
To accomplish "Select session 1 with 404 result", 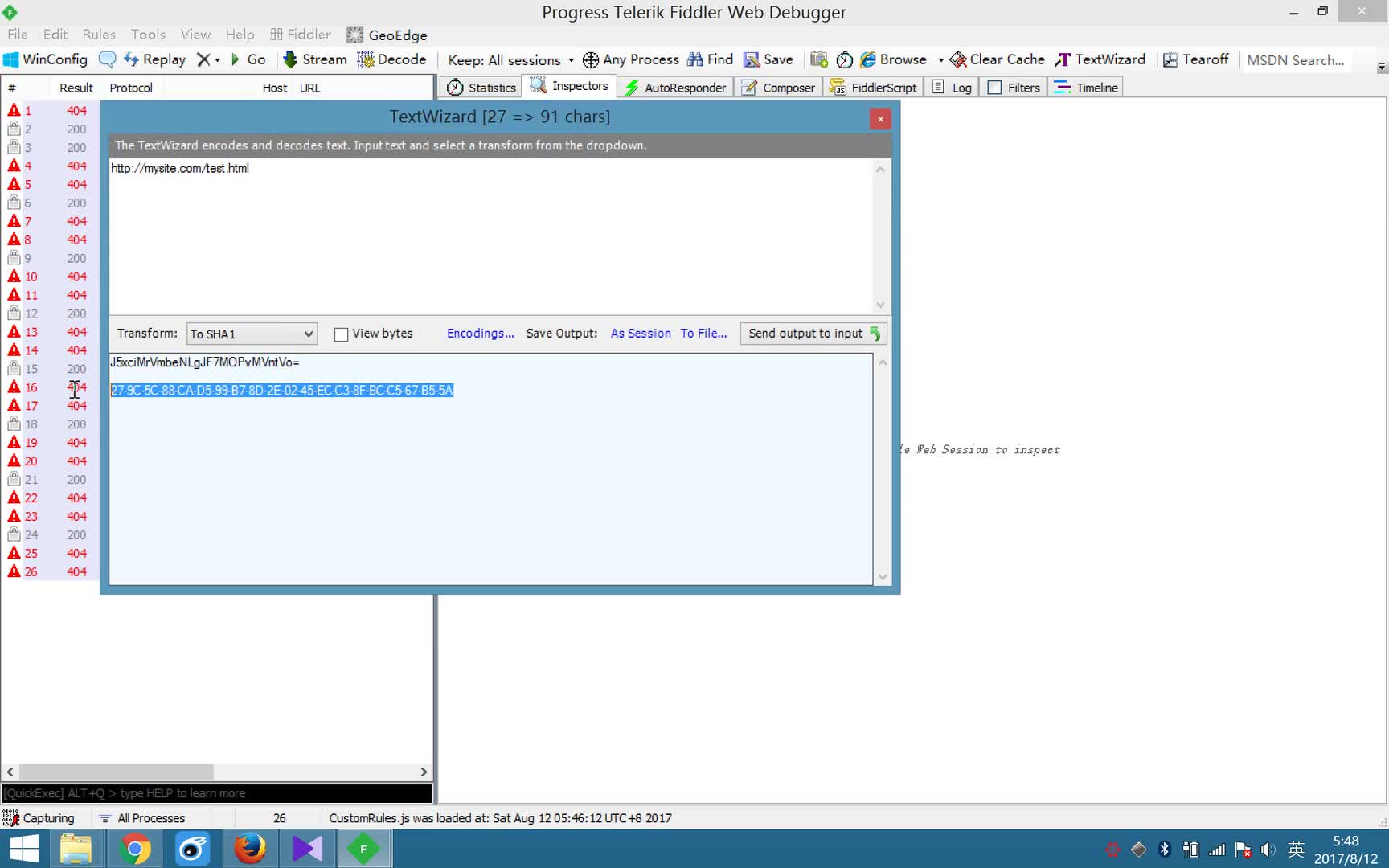I will click(x=50, y=111).
